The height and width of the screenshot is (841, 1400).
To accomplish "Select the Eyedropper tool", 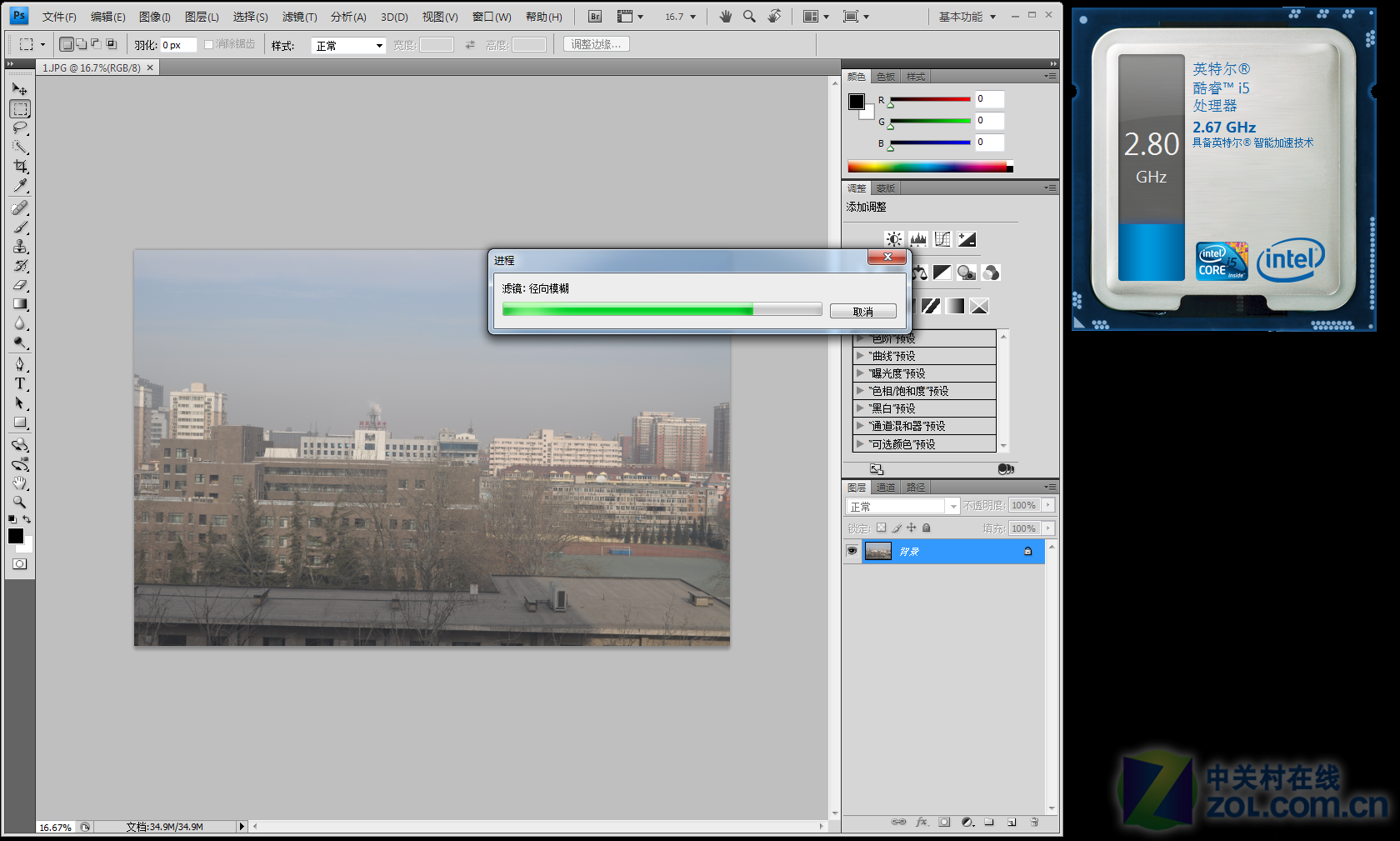I will point(20,186).
